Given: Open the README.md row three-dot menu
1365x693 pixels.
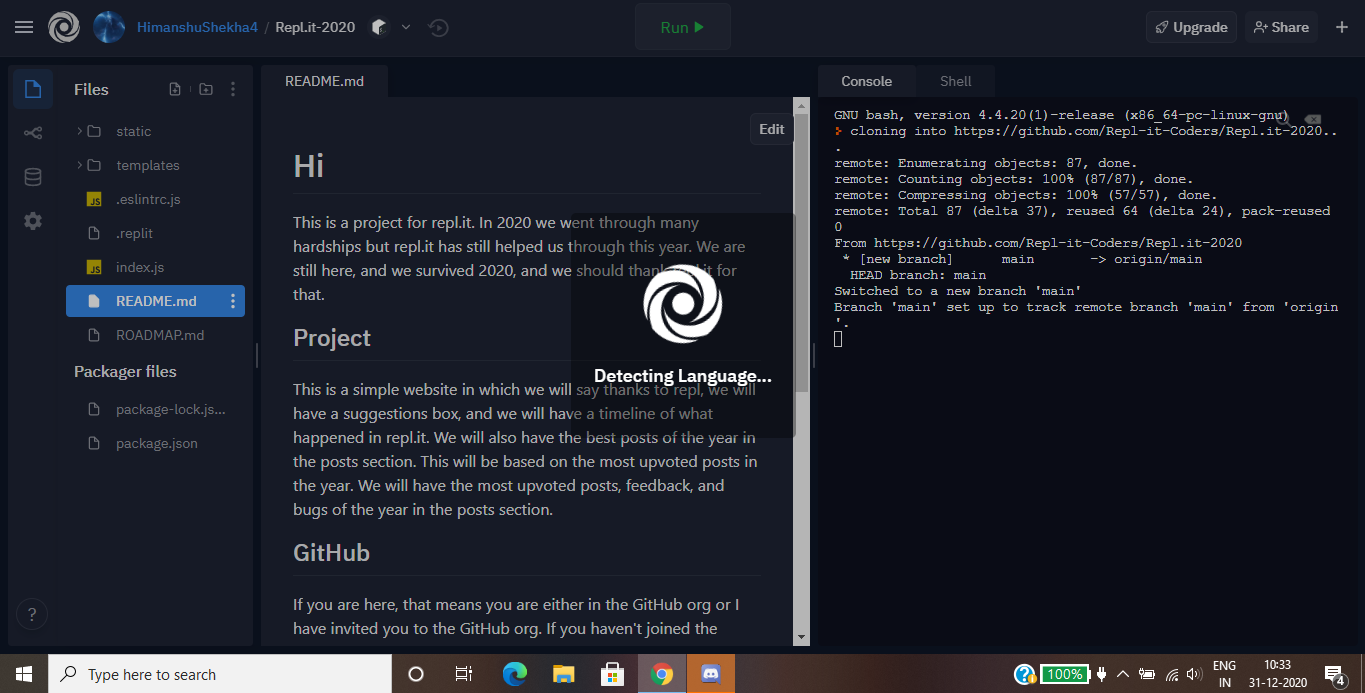Looking at the screenshot, I should (233, 301).
